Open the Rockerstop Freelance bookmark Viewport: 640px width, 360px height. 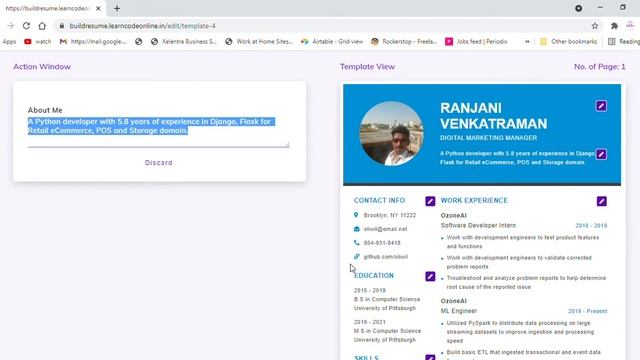click(x=404, y=42)
